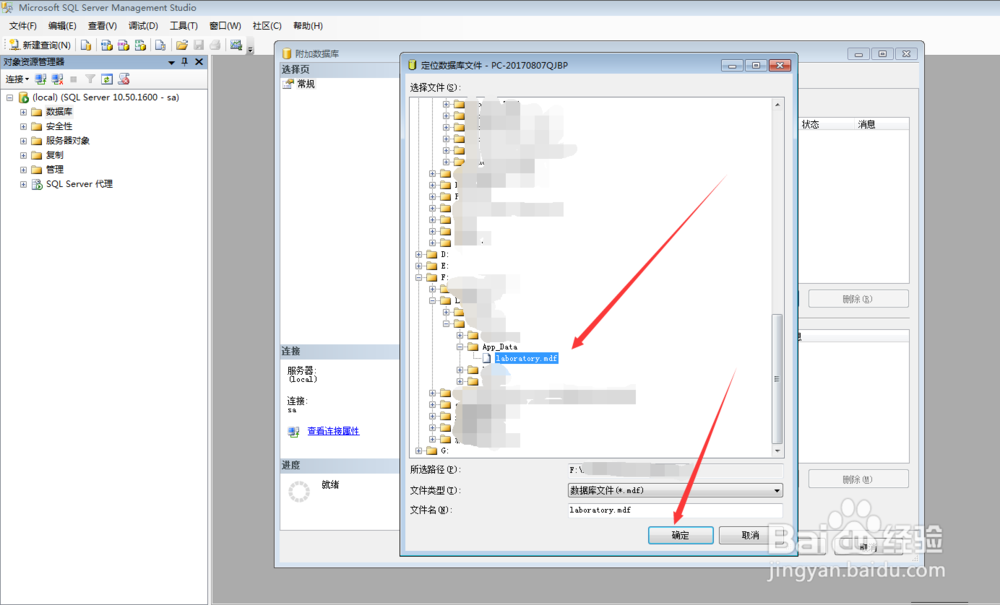1000x605 pixels.
Task: Select the laboratory.mdf file in tree
Action: click(x=526, y=359)
